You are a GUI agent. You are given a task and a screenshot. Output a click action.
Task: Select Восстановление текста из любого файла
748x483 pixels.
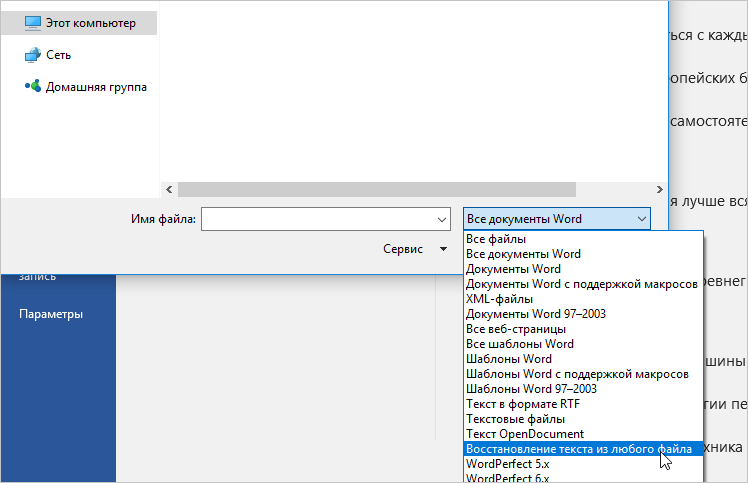click(x=578, y=449)
